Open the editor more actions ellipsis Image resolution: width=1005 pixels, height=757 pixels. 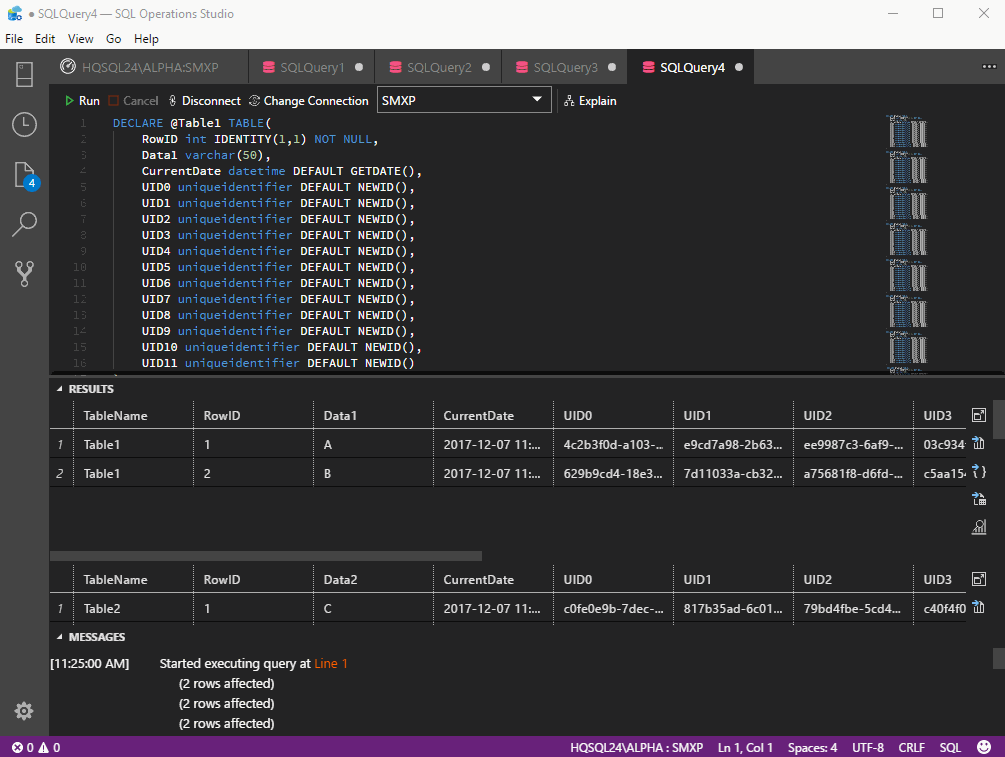[x=989, y=67]
